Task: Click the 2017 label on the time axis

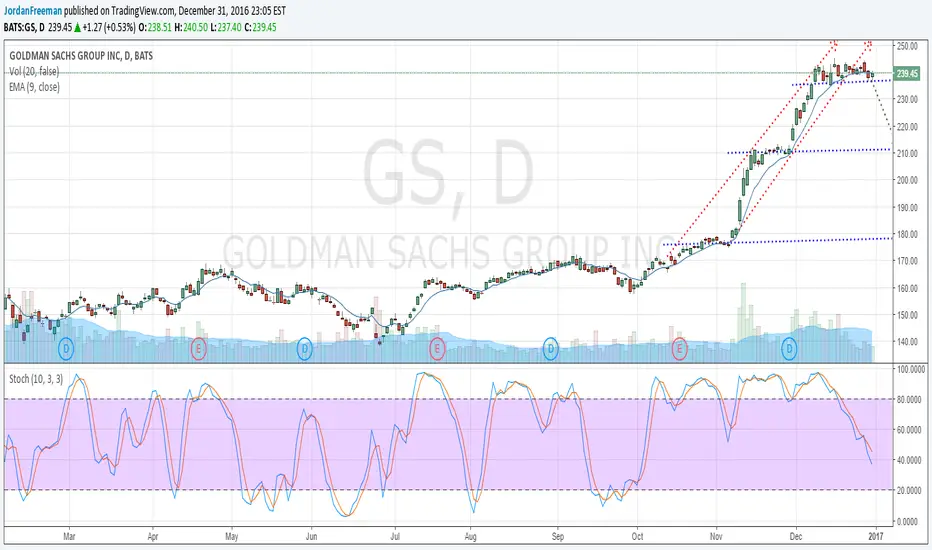Action: [876, 536]
